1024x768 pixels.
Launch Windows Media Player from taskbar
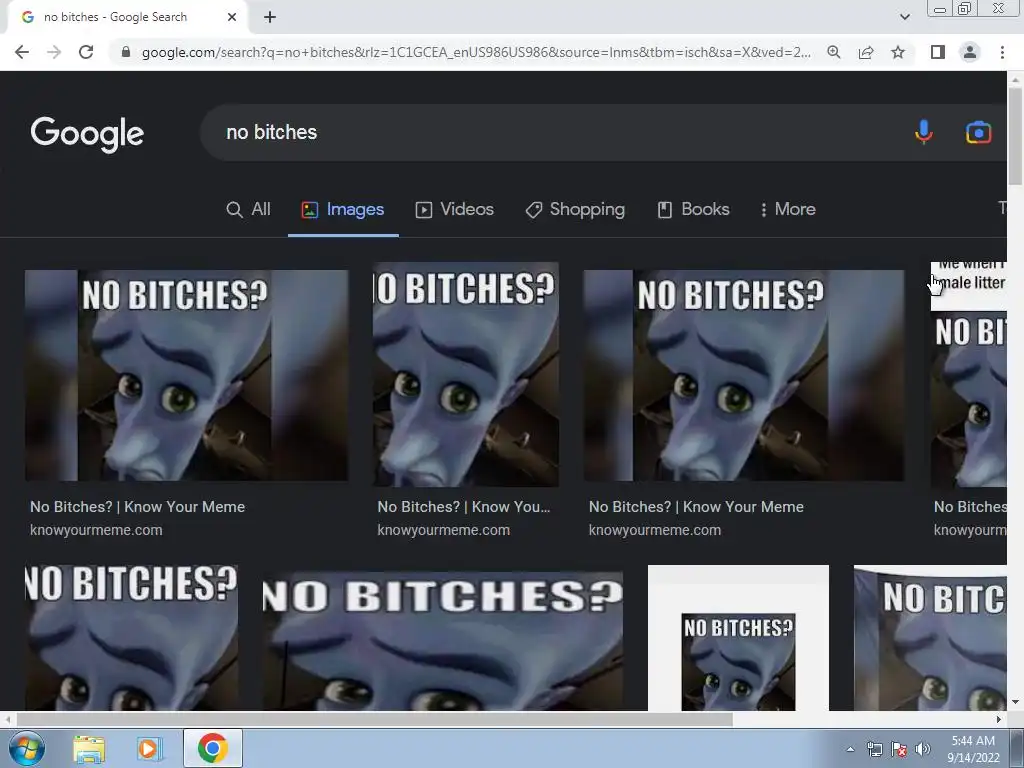[149, 748]
